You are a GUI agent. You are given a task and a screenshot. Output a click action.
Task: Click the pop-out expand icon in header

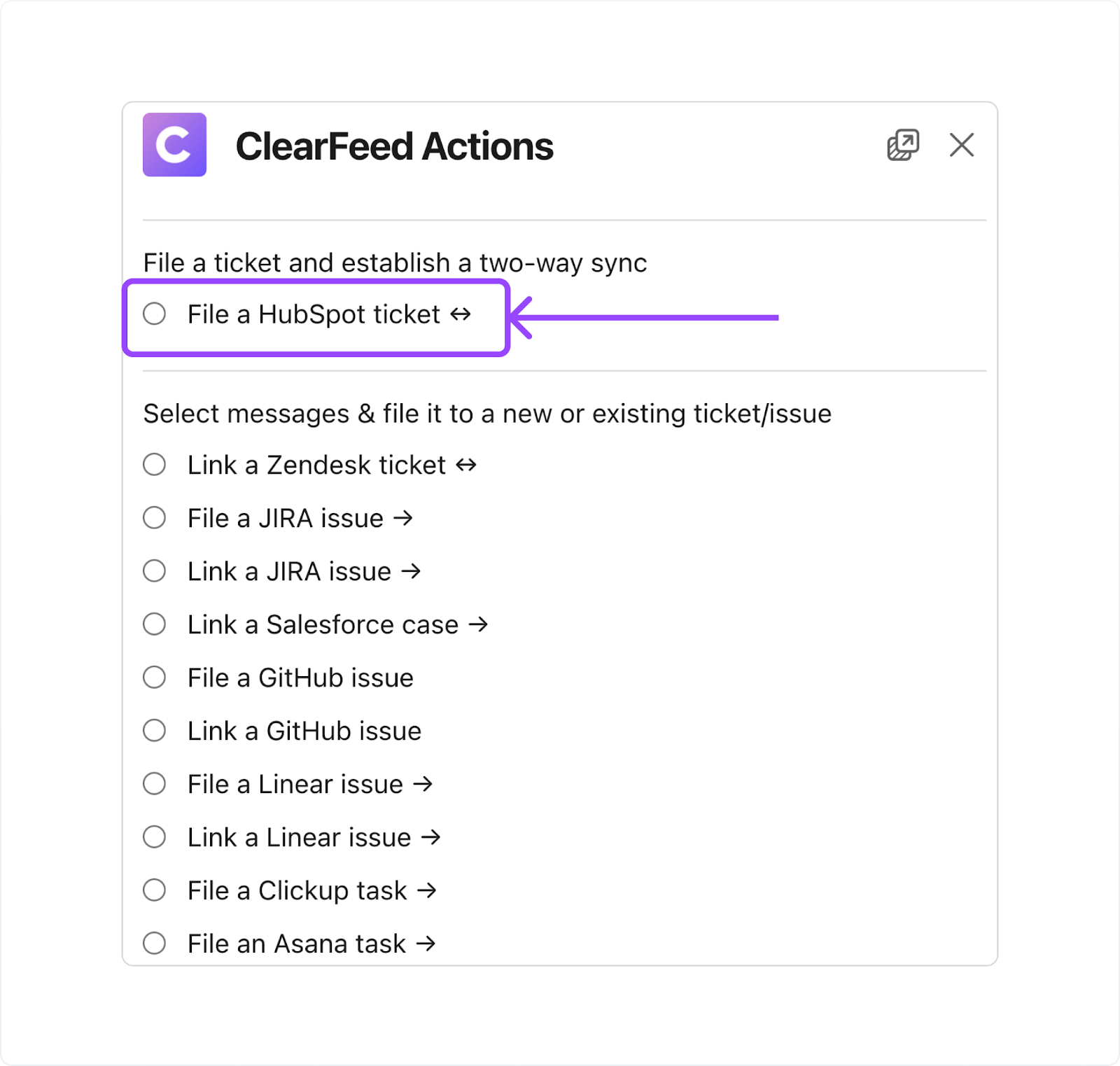click(902, 145)
